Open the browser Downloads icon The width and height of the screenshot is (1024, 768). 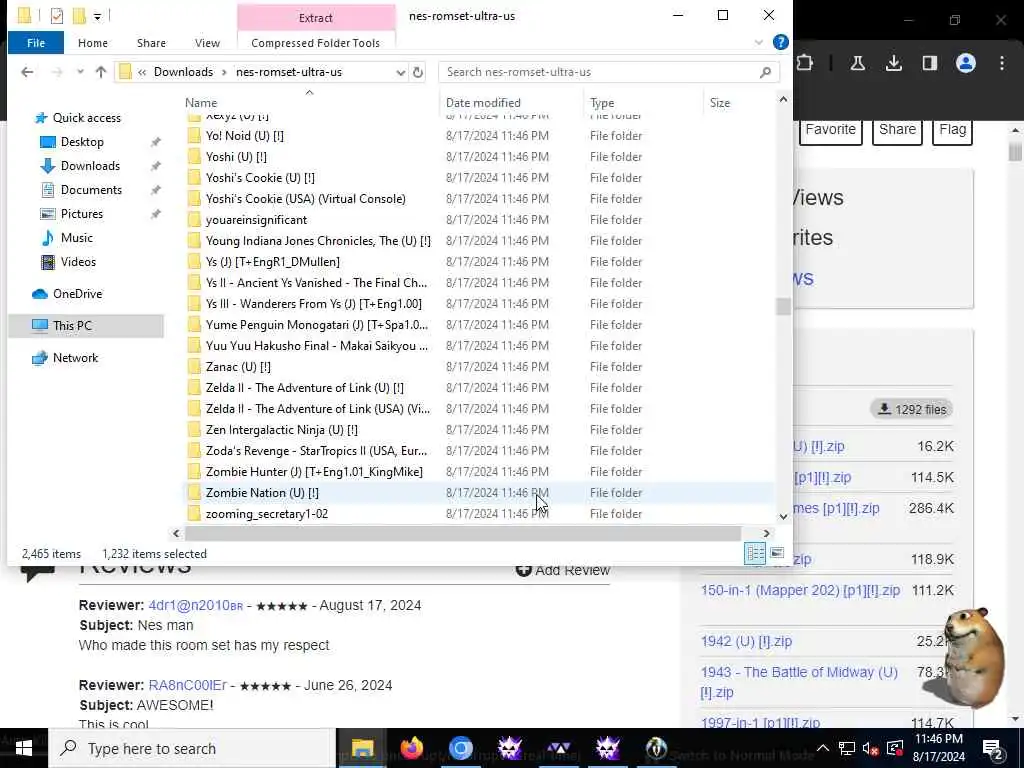[893, 63]
